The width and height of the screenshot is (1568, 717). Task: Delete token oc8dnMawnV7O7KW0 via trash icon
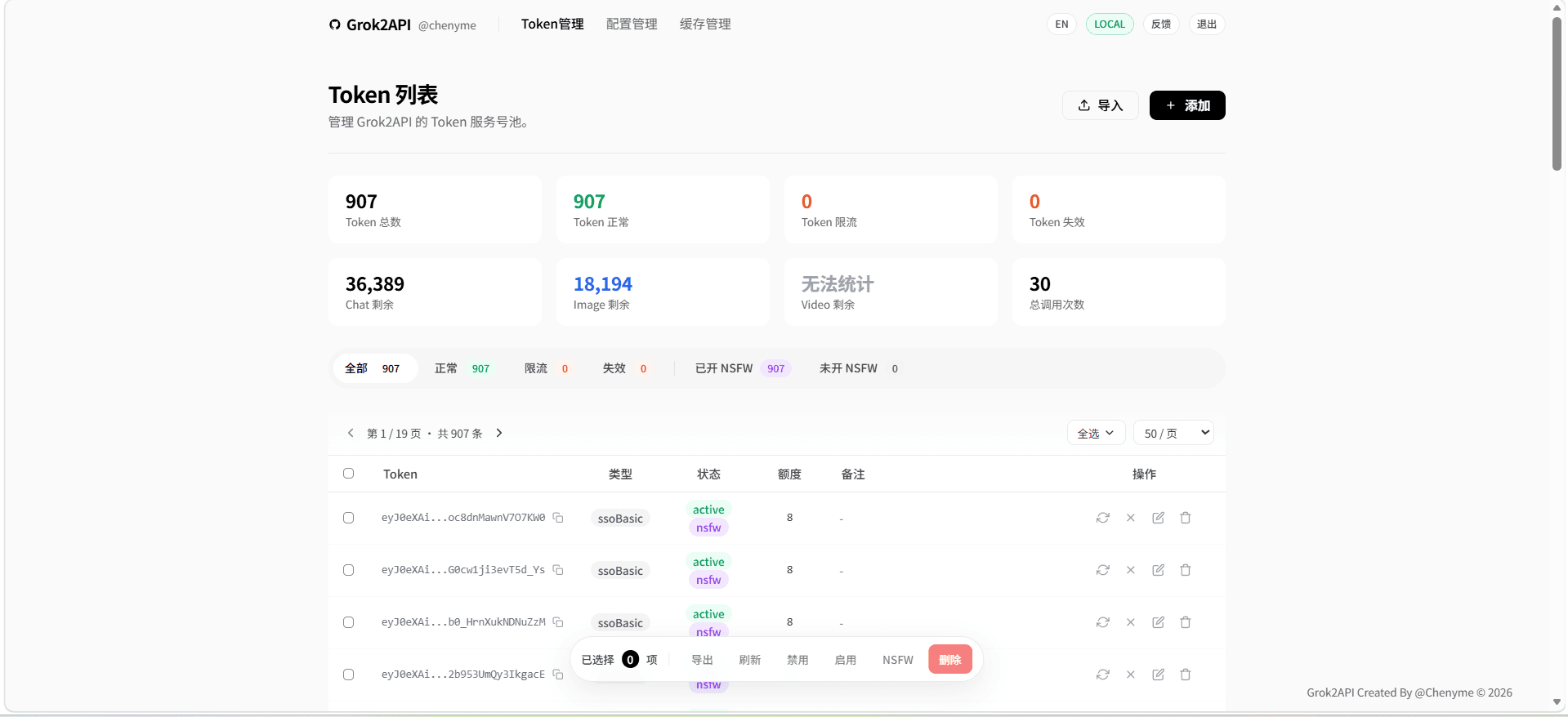point(1186,518)
